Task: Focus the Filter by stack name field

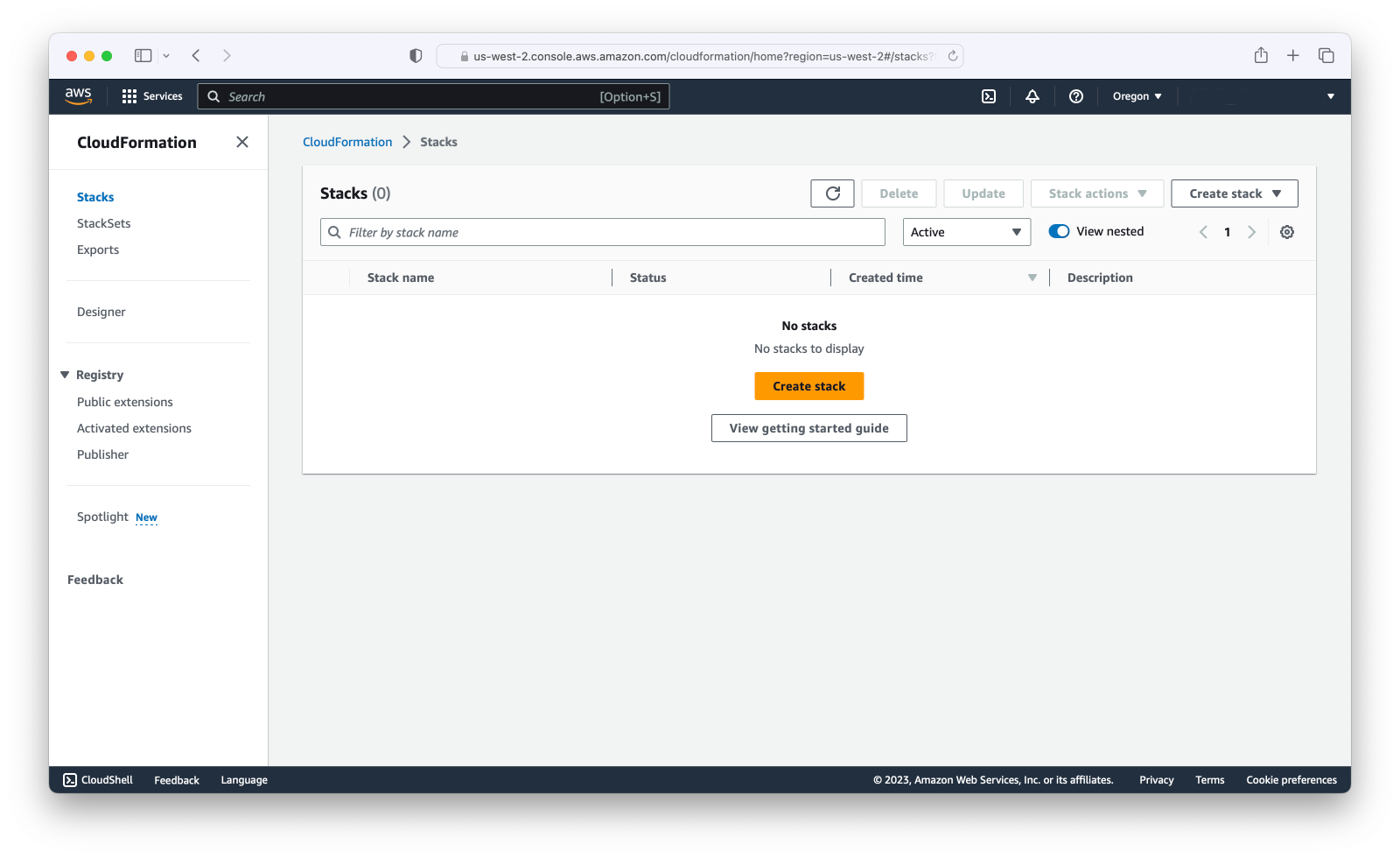Action: (603, 232)
